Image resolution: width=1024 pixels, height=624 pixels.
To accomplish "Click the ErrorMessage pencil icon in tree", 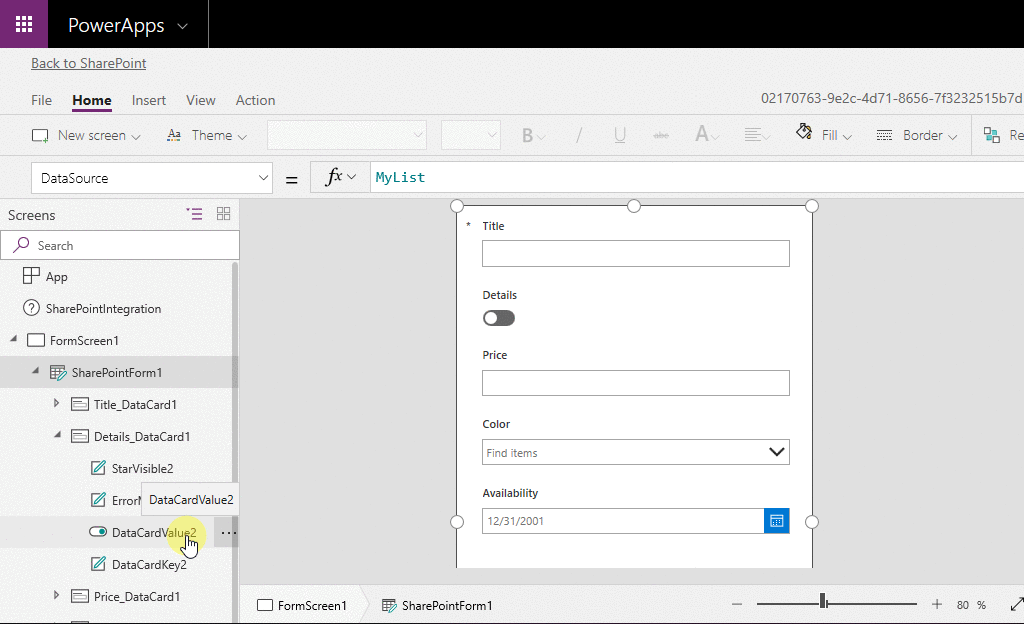I will point(98,500).
